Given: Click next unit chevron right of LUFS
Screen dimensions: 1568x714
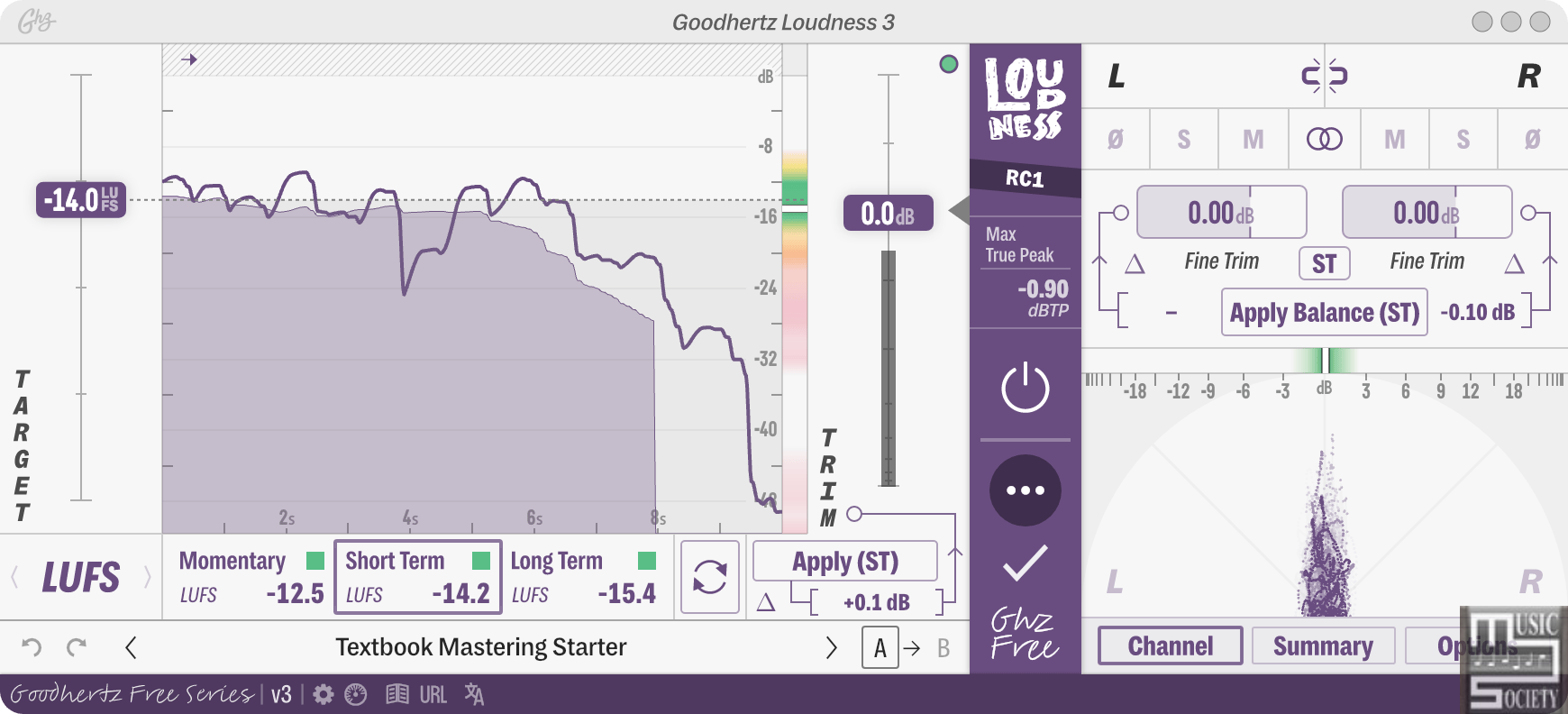Looking at the screenshot, I should [148, 577].
